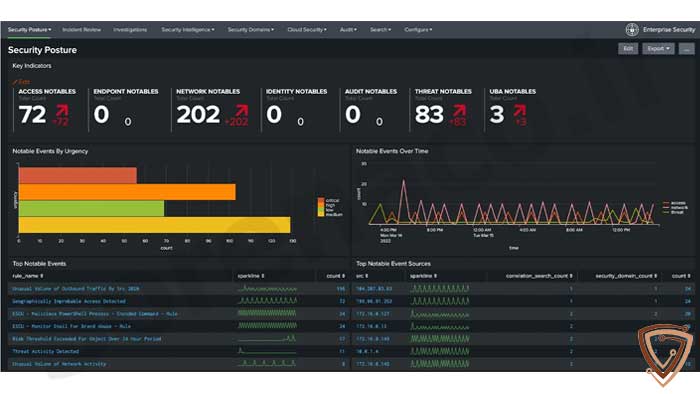
Task: Click the critical urgency red bar
Action: coord(78,175)
